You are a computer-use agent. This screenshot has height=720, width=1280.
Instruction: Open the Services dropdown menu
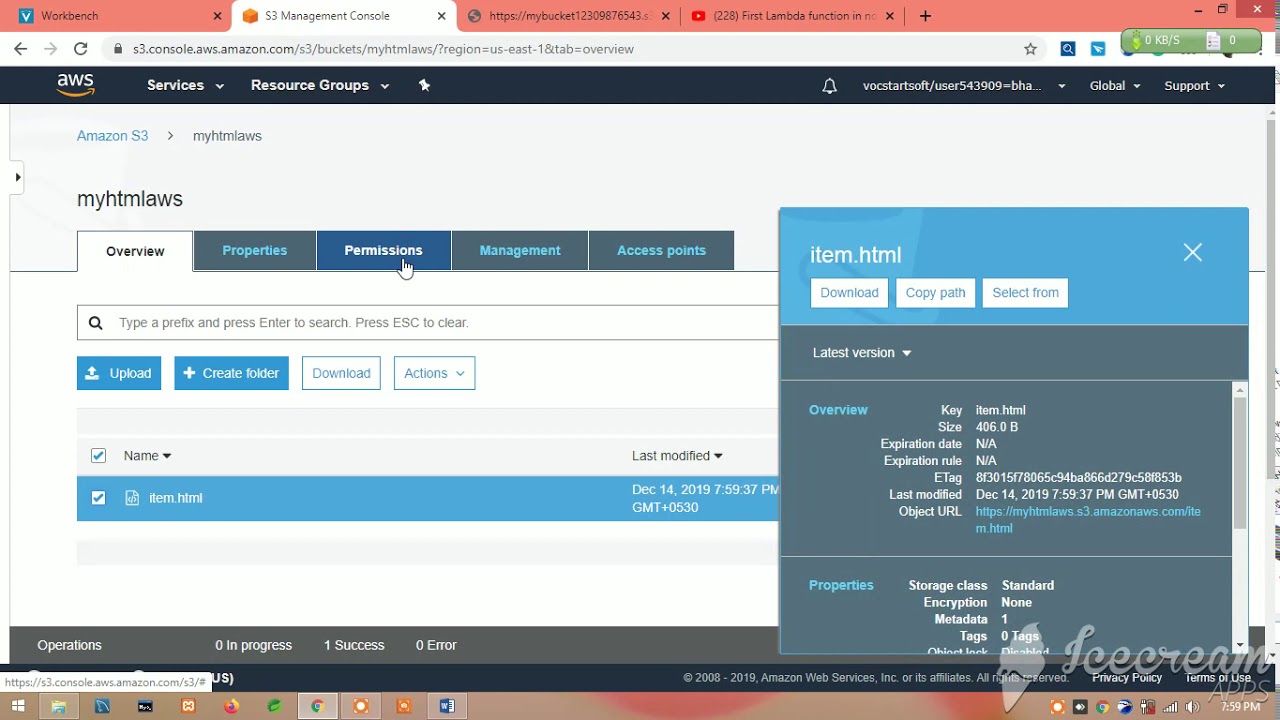point(185,85)
